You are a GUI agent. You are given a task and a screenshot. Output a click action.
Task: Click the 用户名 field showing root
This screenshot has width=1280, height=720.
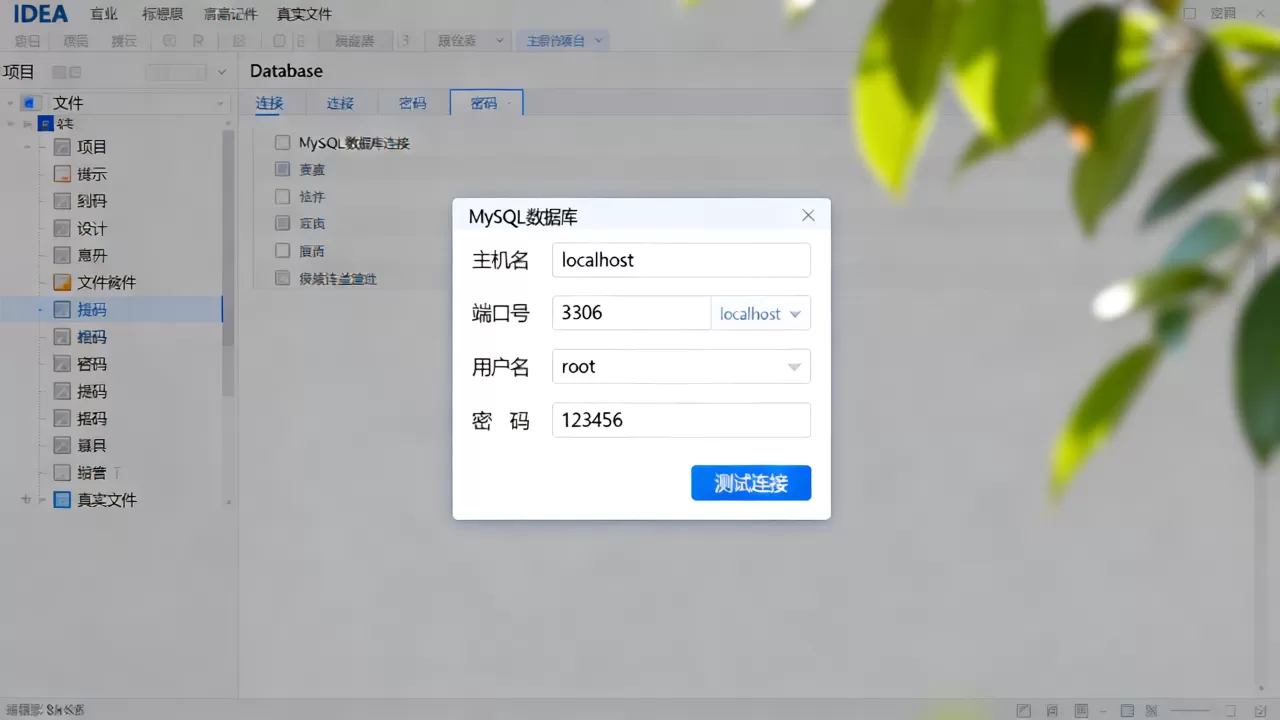[x=681, y=367]
